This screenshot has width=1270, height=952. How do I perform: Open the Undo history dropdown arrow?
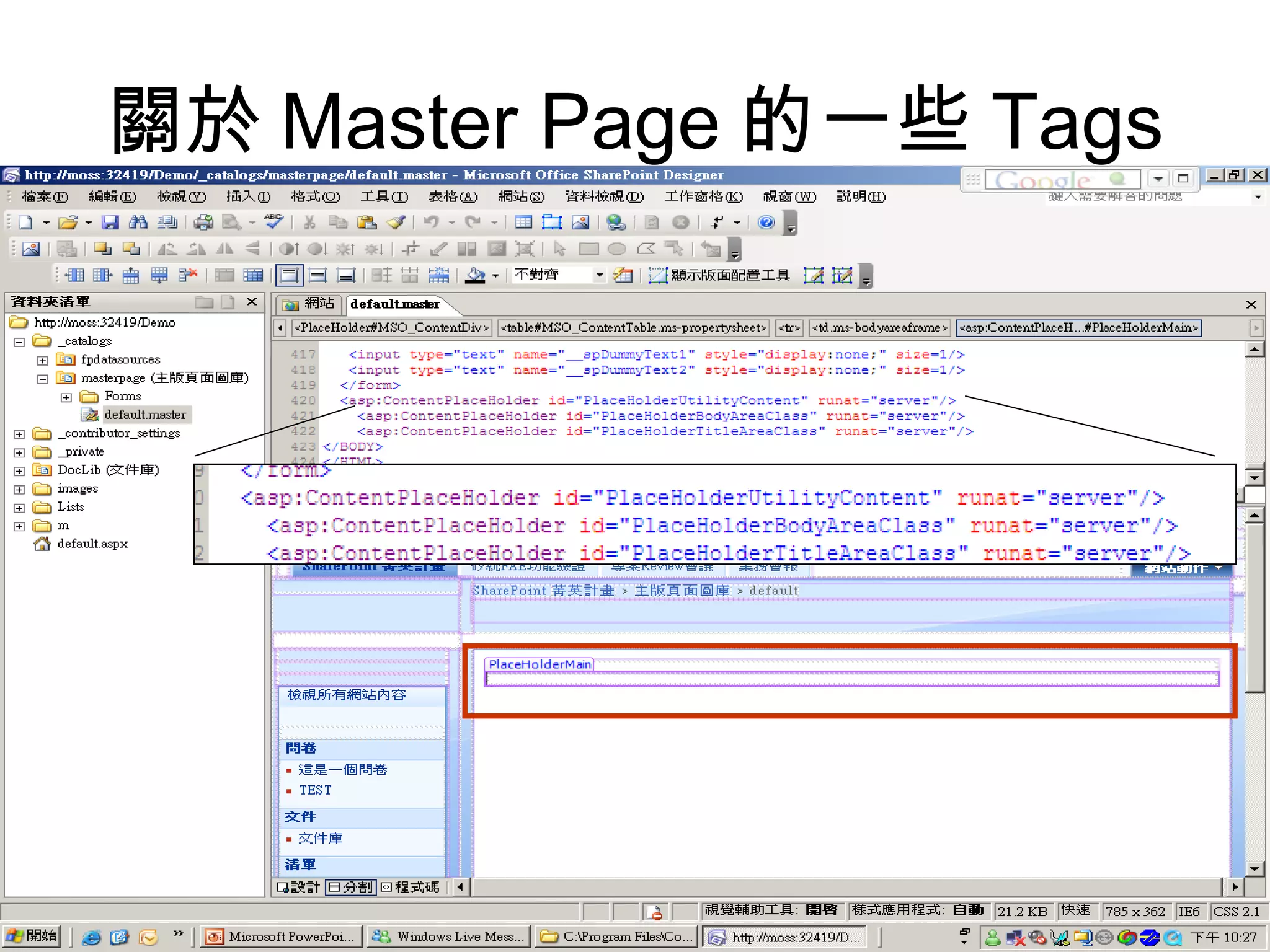click(451, 223)
